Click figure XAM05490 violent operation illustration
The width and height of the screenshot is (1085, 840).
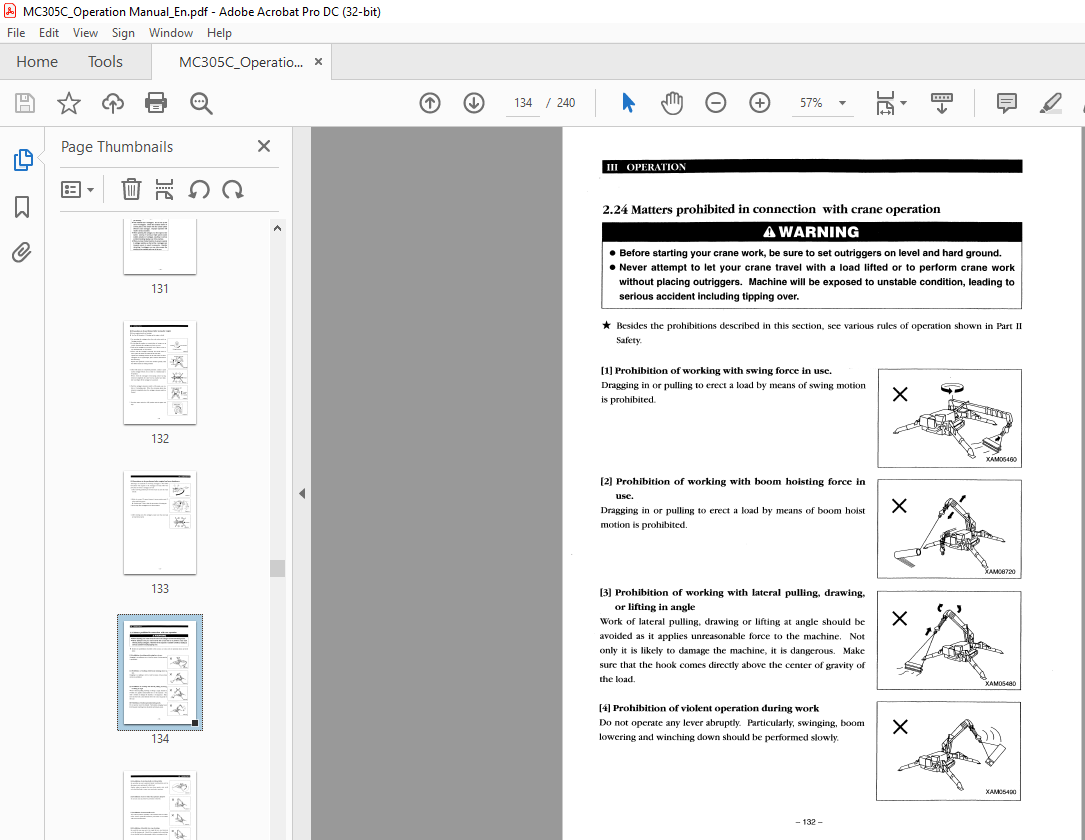pos(948,751)
